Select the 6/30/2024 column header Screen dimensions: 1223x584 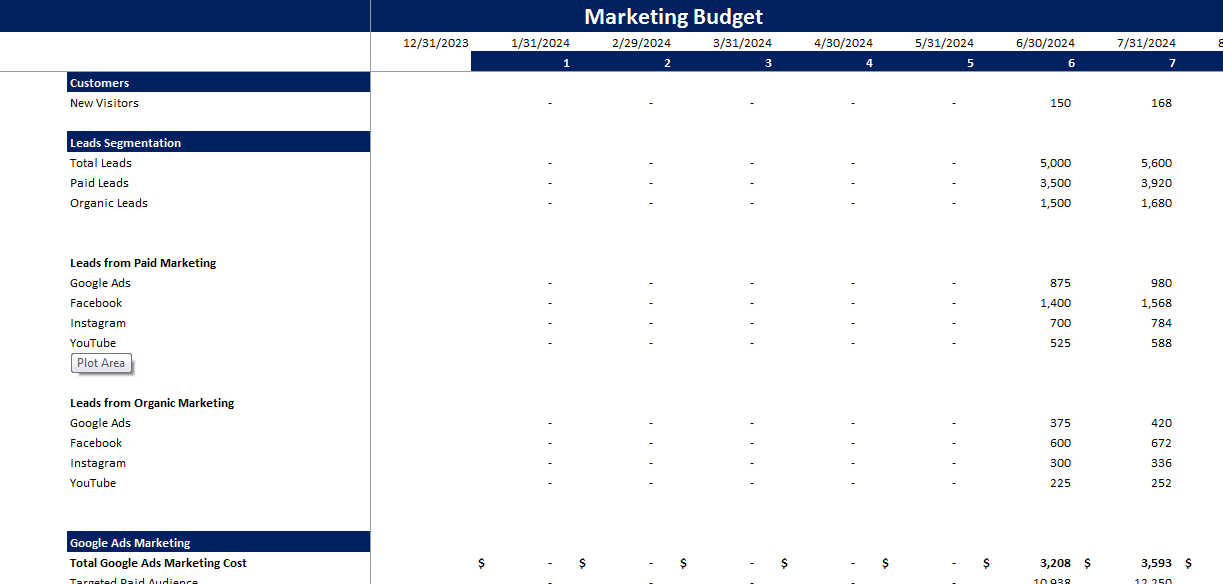pos(1044,42)
